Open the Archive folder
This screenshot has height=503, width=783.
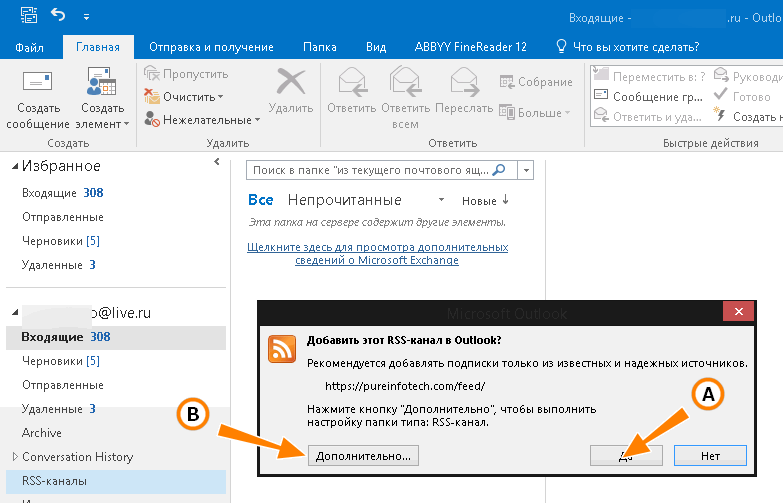coord(42,433)
